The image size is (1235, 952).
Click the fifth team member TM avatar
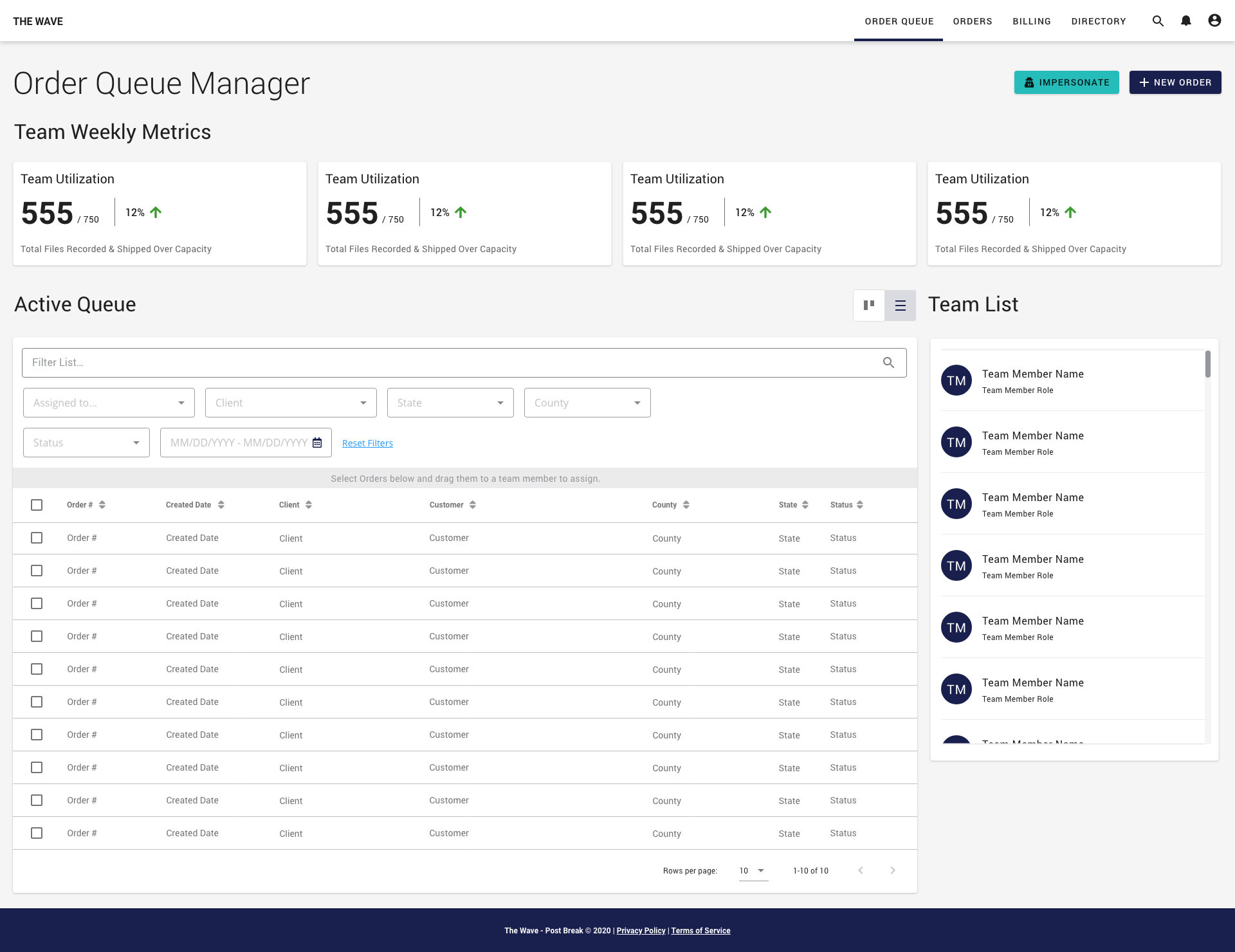pos(956,627)
